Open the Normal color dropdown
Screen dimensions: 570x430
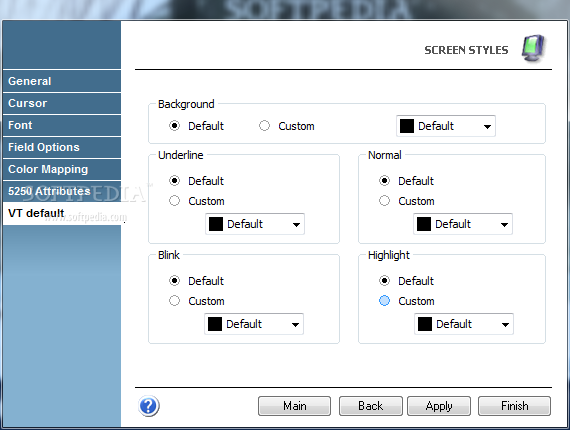463,224
